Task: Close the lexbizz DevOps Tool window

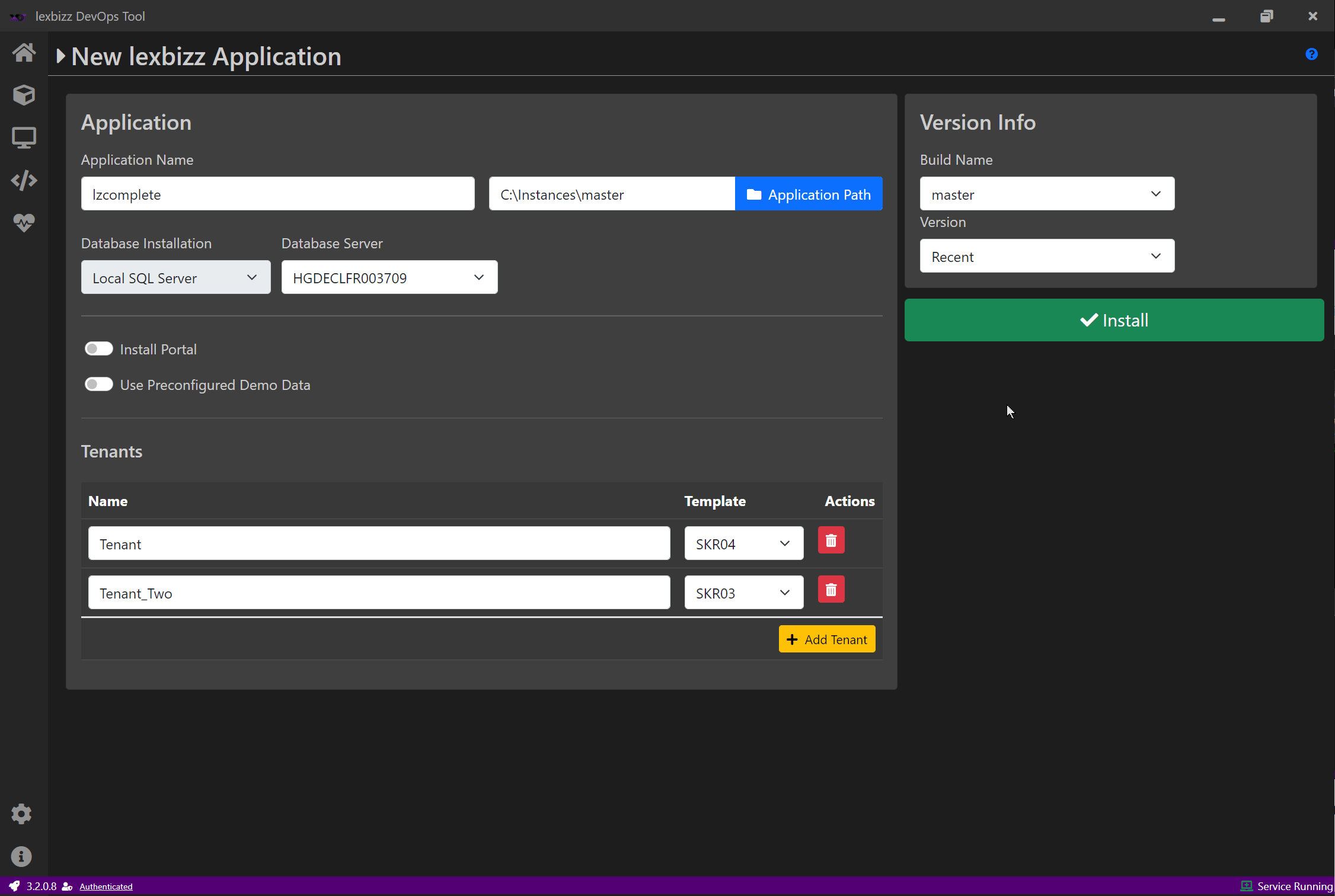Action: pos(1313,17)
